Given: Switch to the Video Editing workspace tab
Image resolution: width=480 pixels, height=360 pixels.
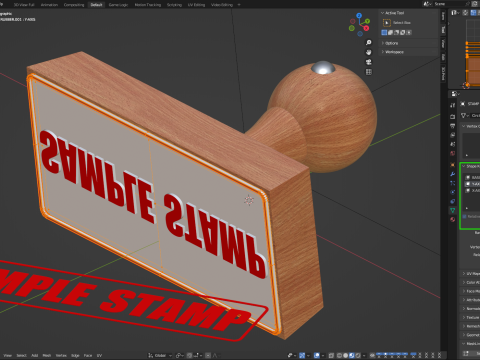Looking at the screenshot, I should pyautogui.click(x=222, y=5).
